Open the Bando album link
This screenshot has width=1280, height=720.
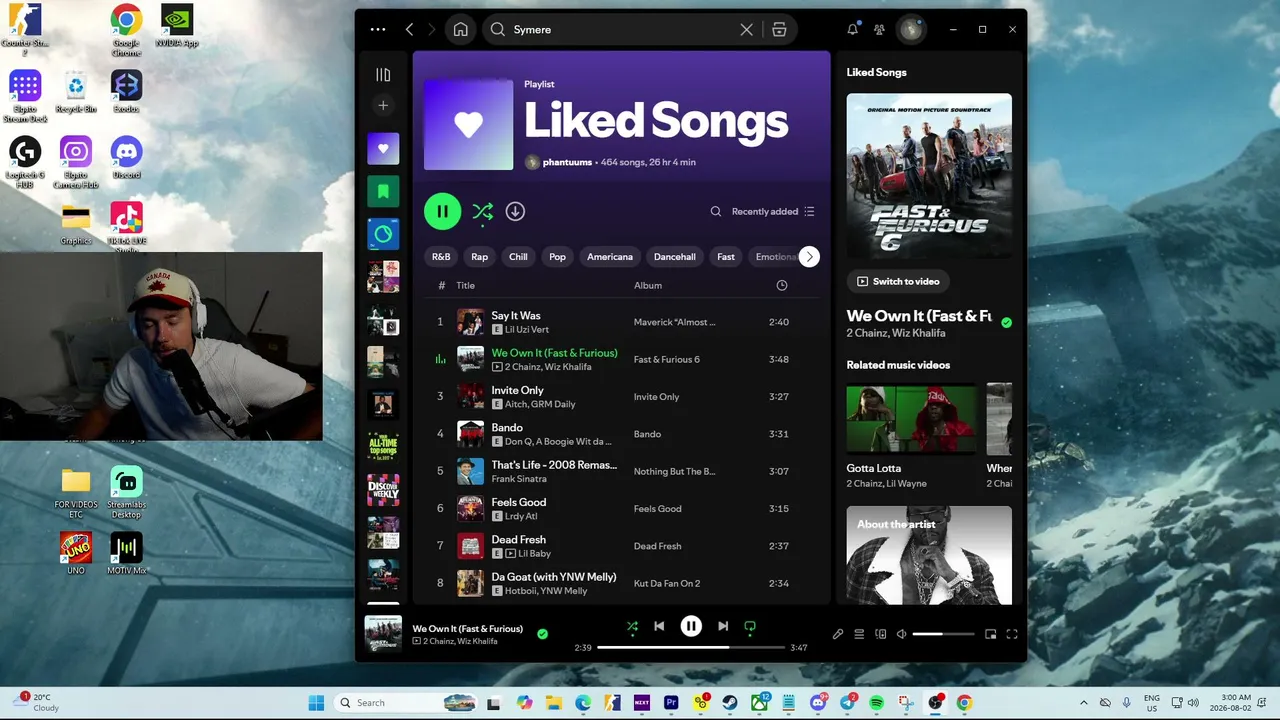648,435
